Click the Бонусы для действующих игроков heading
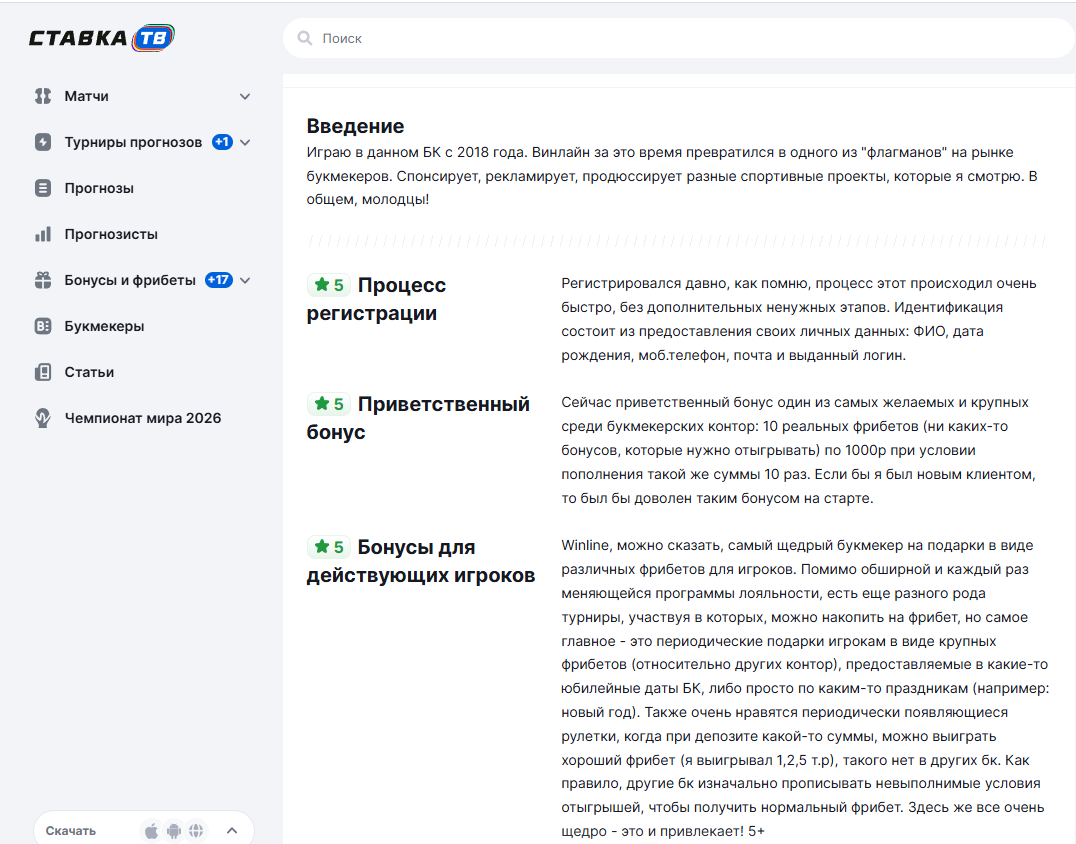This screenshot has height=844, width=1076. point(421,561)
